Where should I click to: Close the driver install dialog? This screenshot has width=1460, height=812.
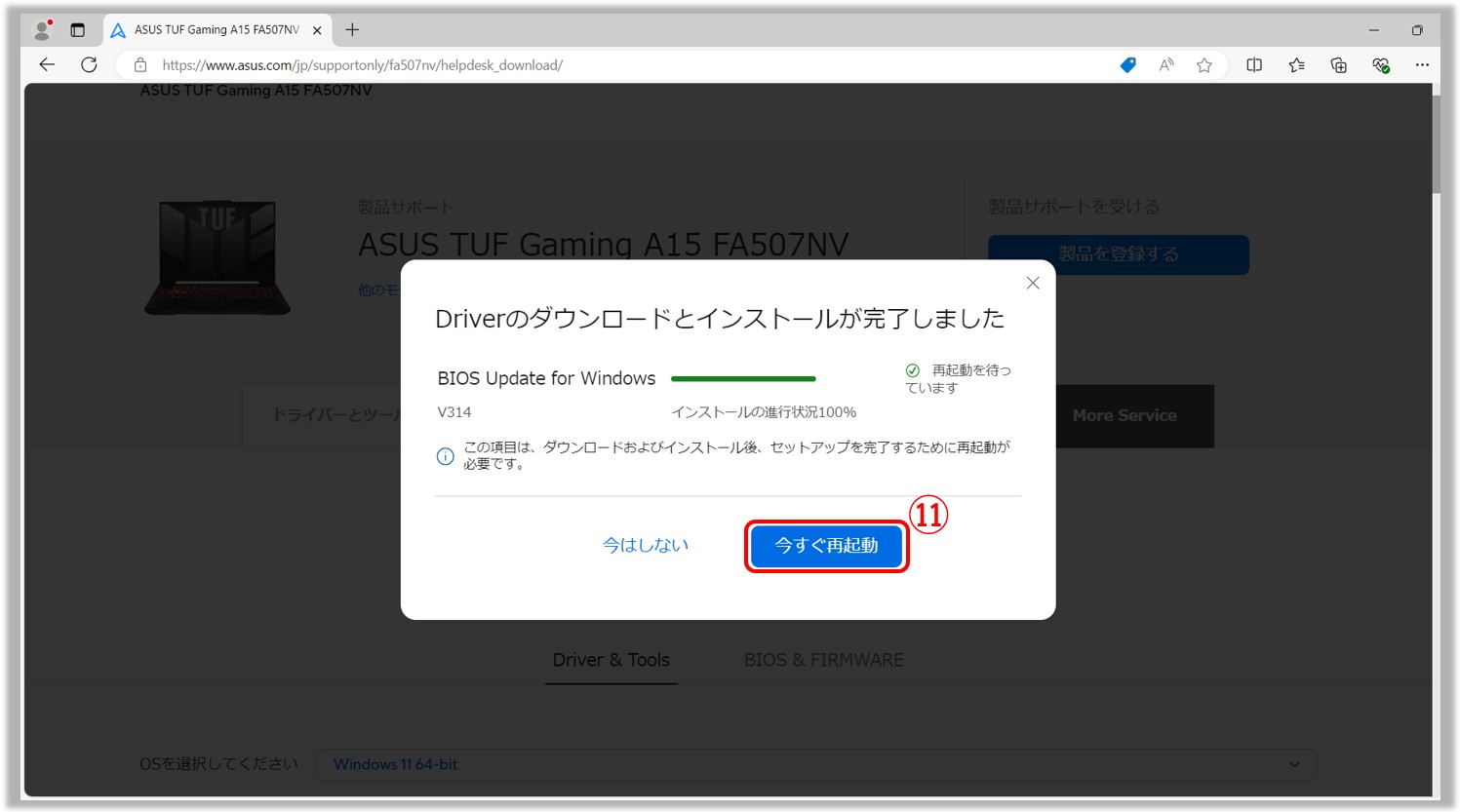click(x=1033, y=283)
